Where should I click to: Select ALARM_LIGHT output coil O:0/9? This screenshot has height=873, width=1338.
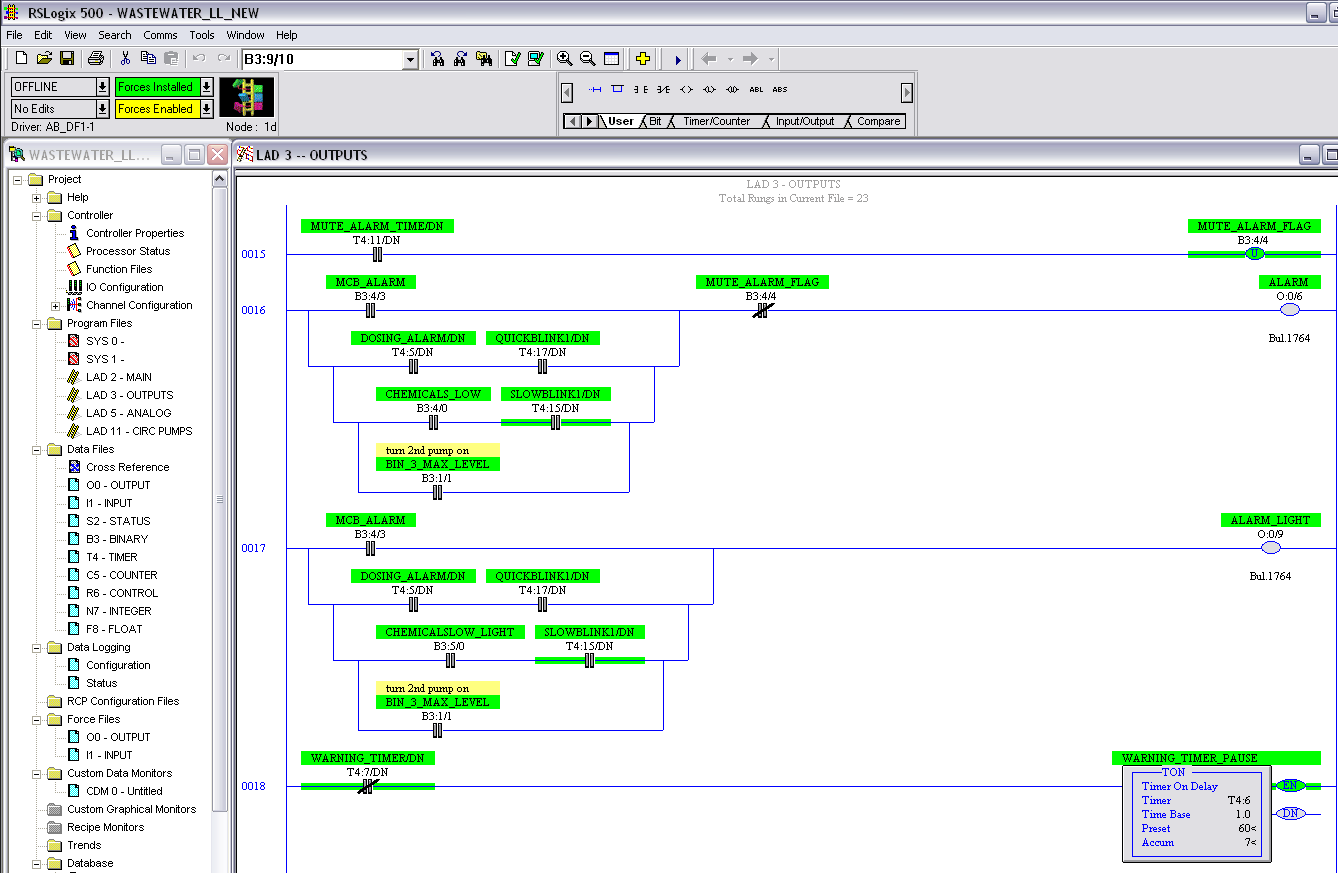(1270, 548)
